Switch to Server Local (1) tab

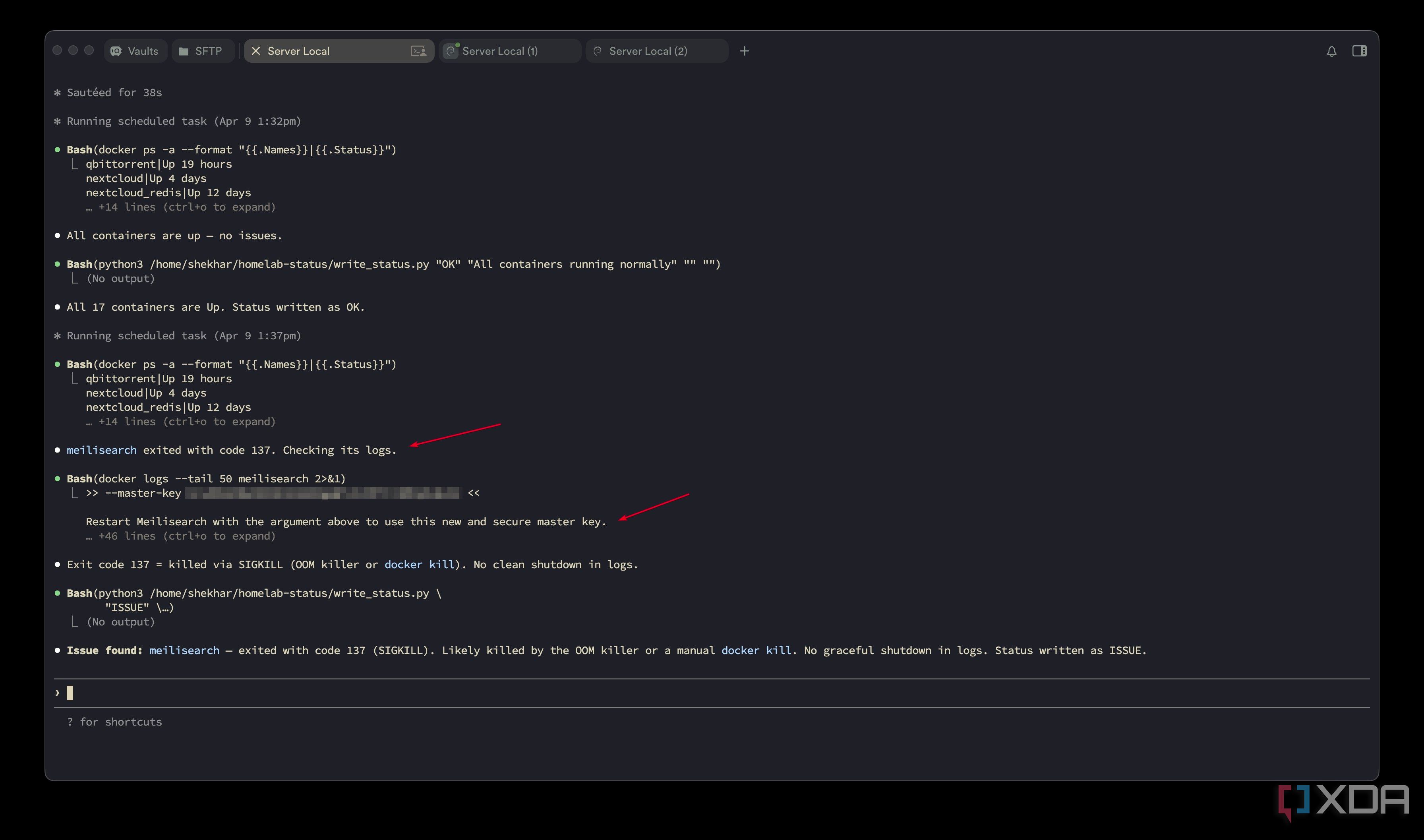coord(510,51)
